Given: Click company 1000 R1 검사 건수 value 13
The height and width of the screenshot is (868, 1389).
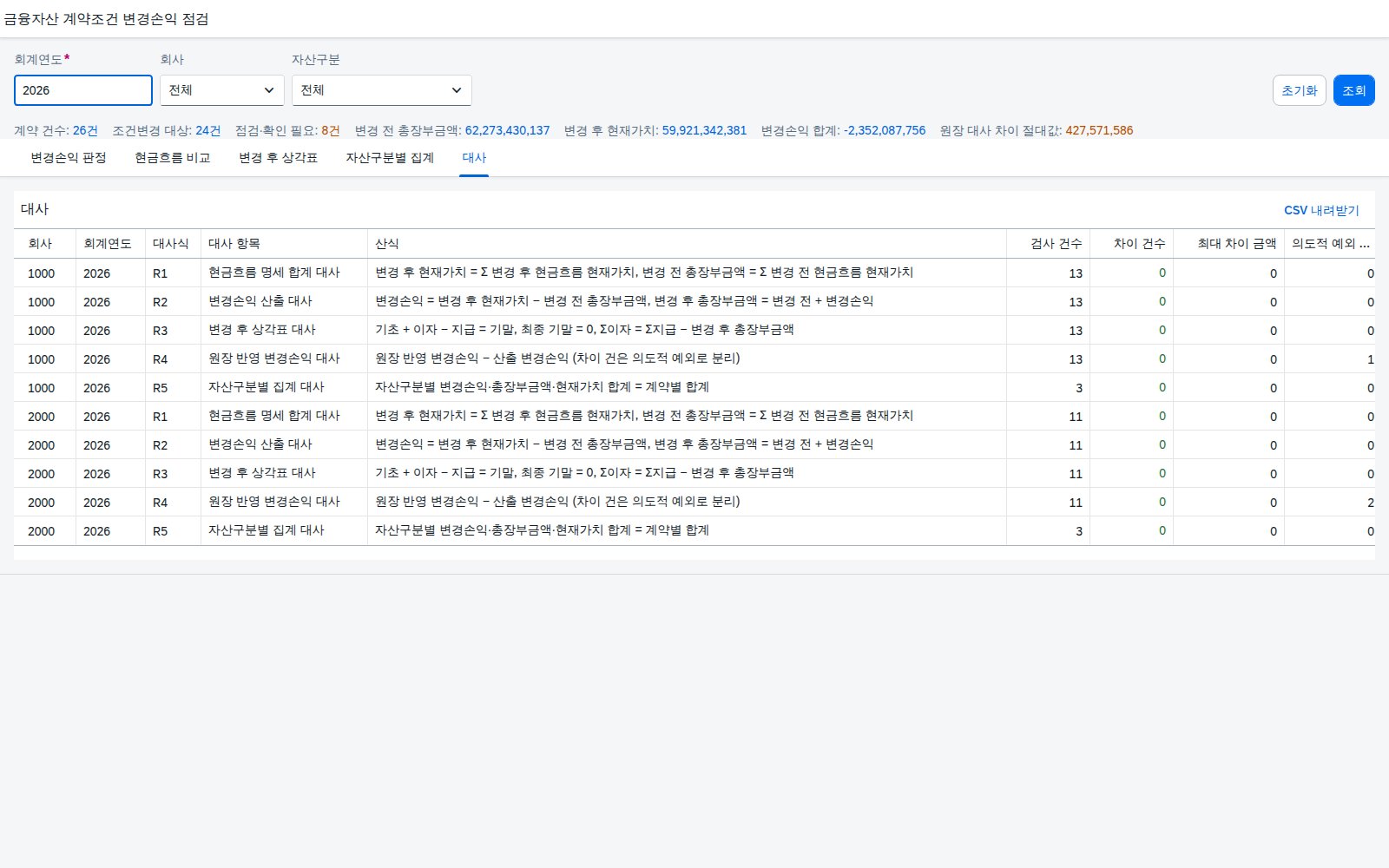Looking at the screenshot, I should [x=1076, y=273].
